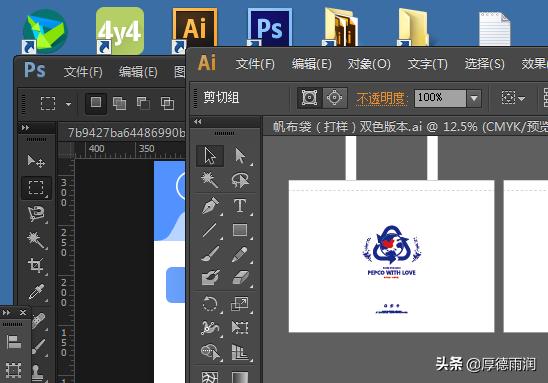
Task: Select the Crop tool in Photoshop
Action: click(x=36, y=266)
